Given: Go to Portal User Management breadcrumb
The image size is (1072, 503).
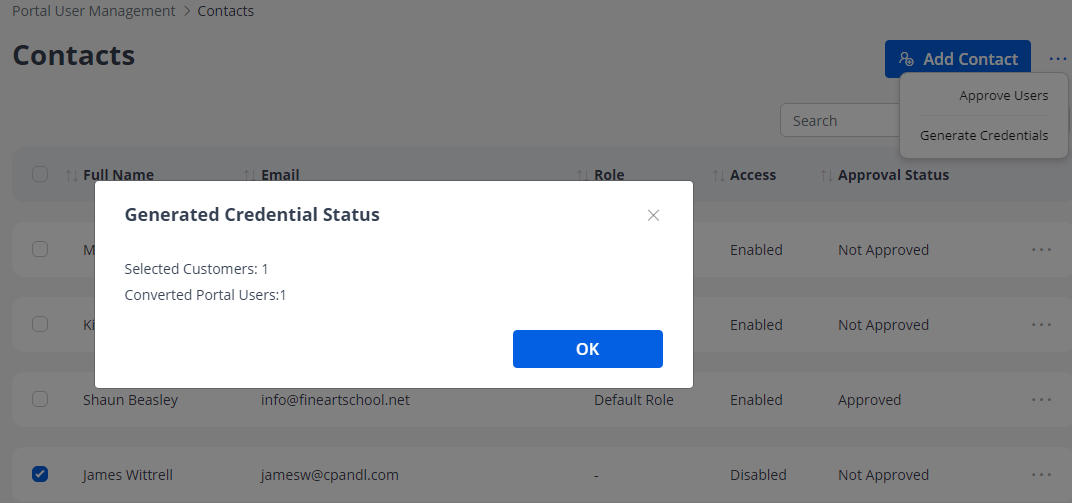Looking at the screenshot, I should click(94, 11).
